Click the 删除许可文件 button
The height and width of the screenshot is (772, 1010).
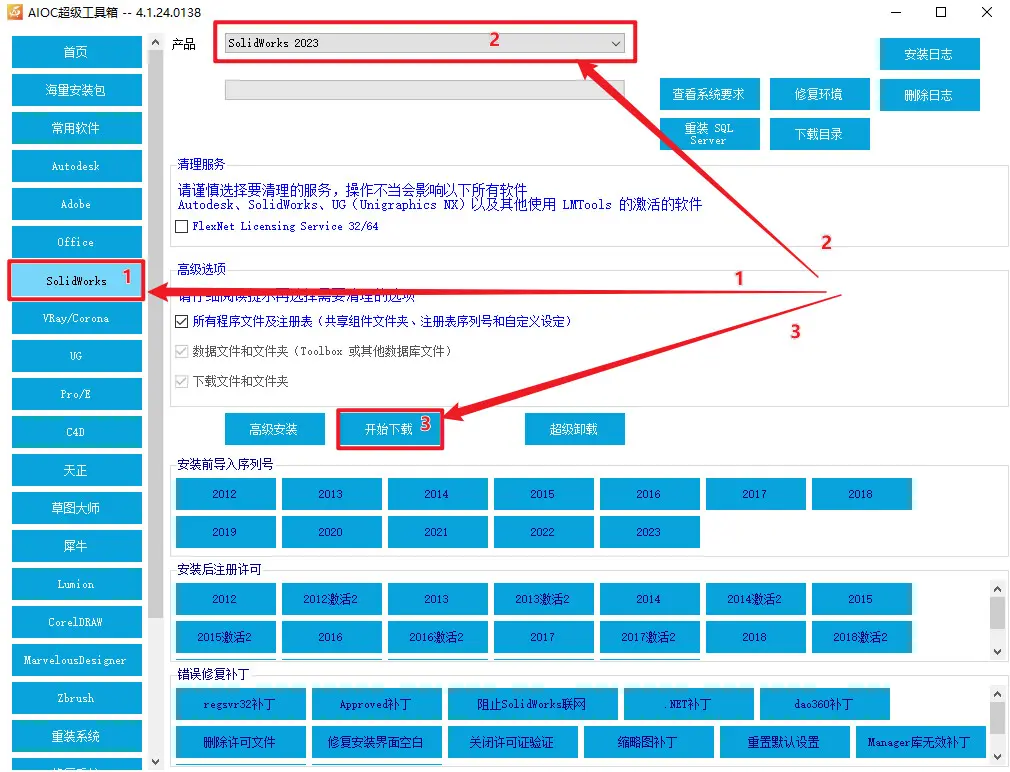(241, 742)
